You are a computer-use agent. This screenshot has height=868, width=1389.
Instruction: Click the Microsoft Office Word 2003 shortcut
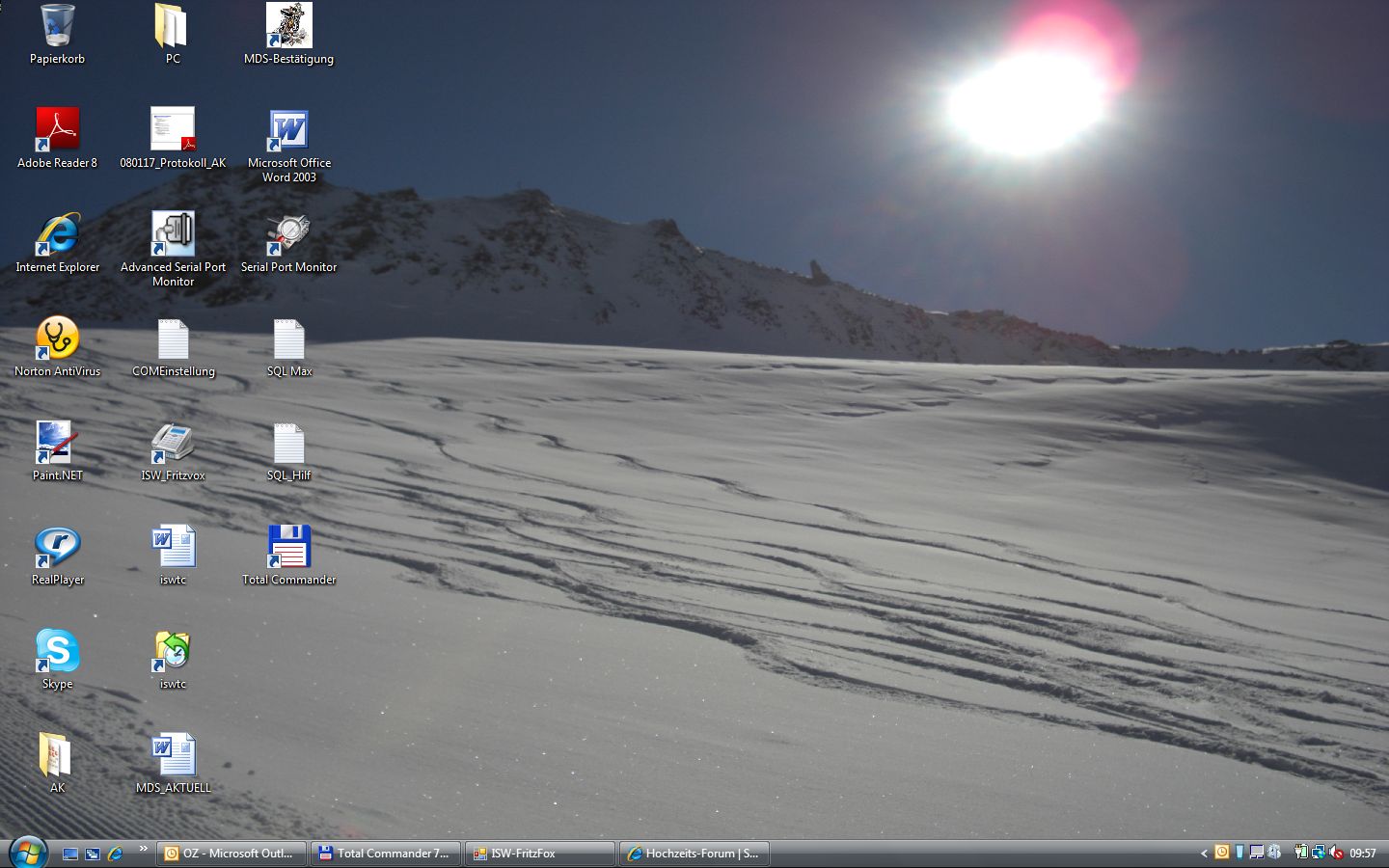click(x=288, y=131)
